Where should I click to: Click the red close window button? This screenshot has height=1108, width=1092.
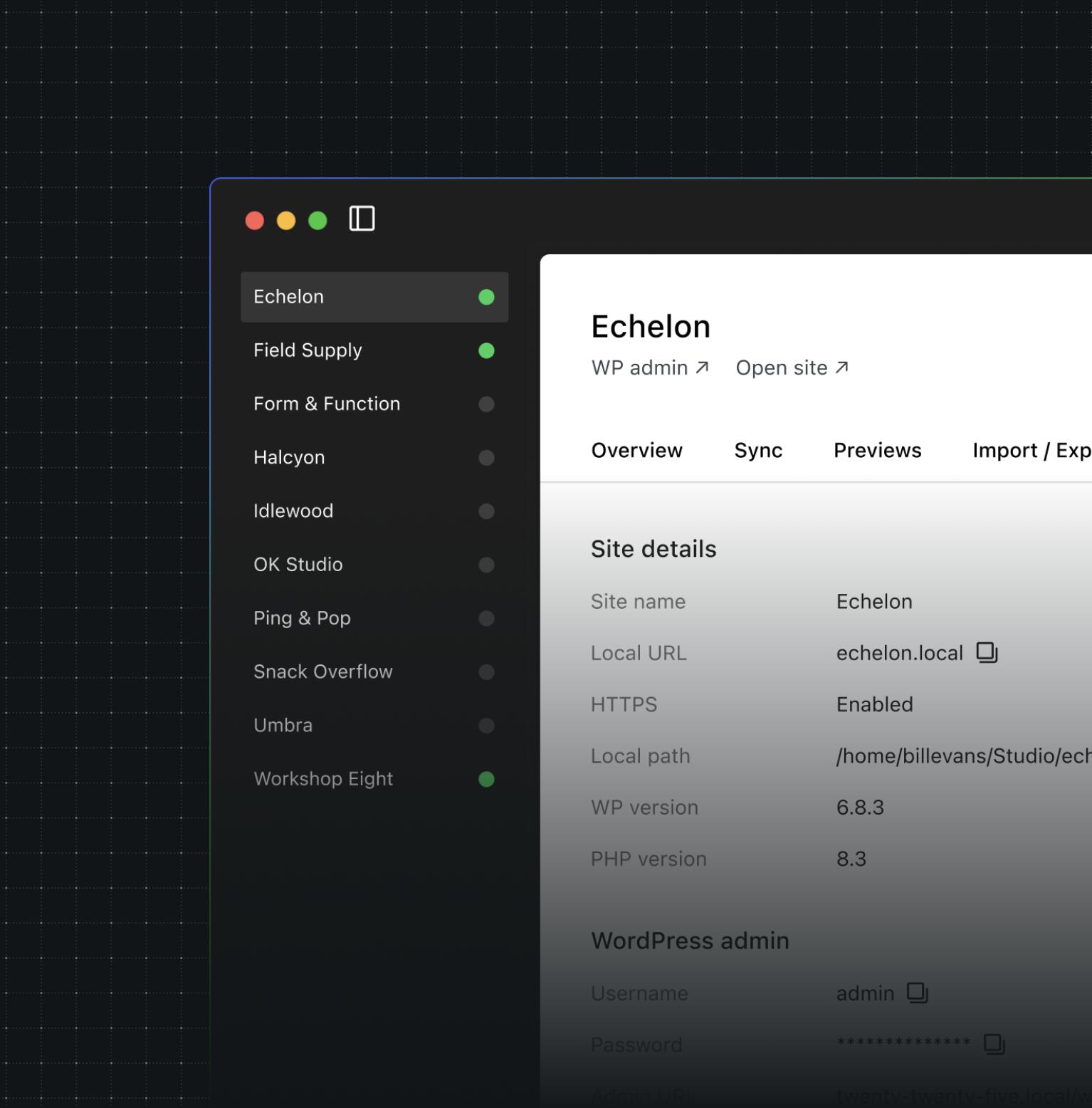254,221
